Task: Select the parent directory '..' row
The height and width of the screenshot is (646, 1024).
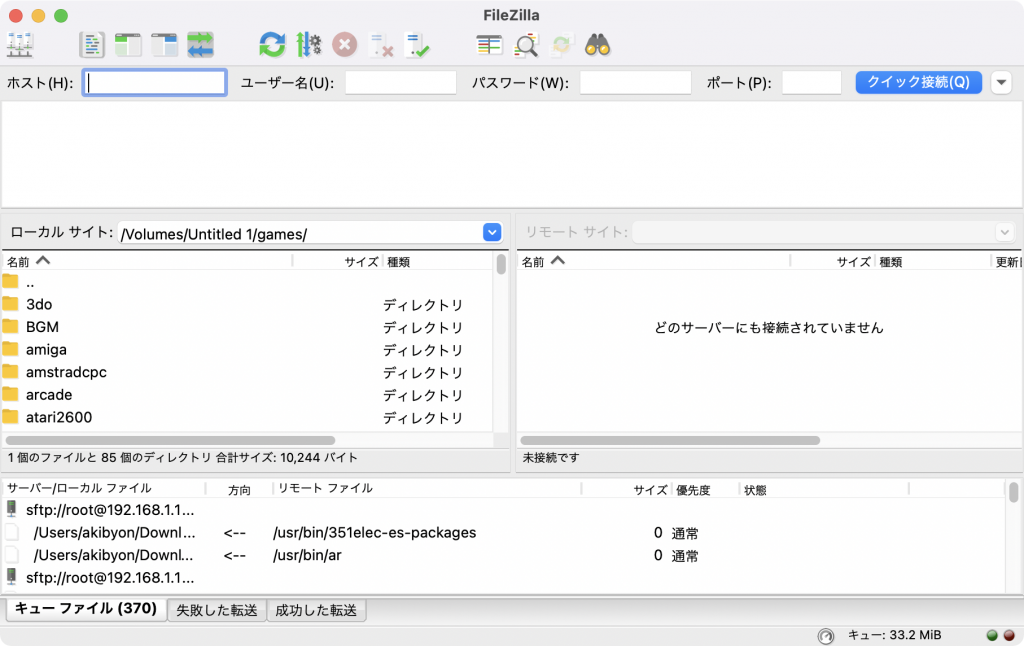Action: click(x=248, y=282)
